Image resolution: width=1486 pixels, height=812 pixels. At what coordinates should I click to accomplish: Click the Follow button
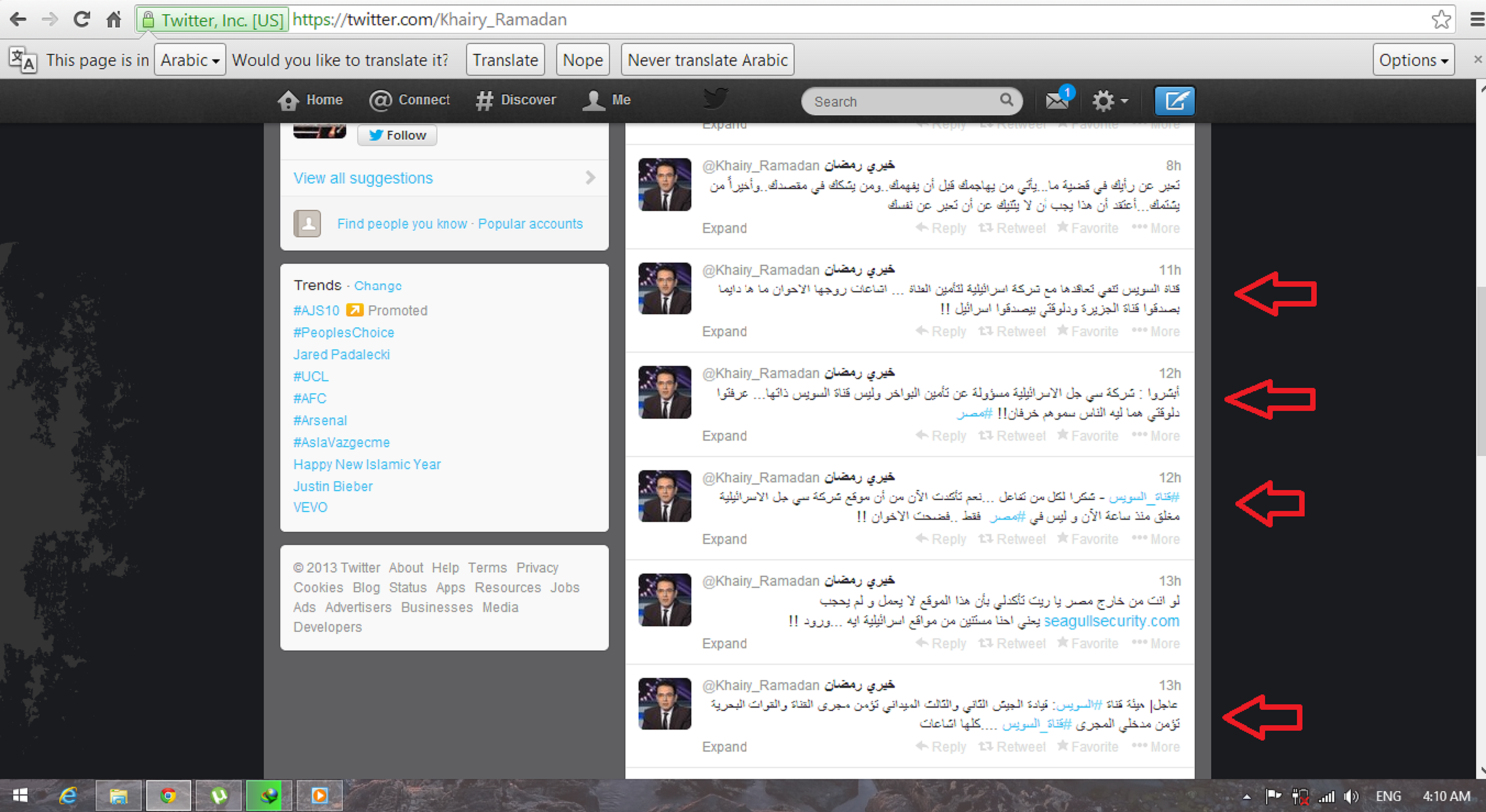pos(397,135)
